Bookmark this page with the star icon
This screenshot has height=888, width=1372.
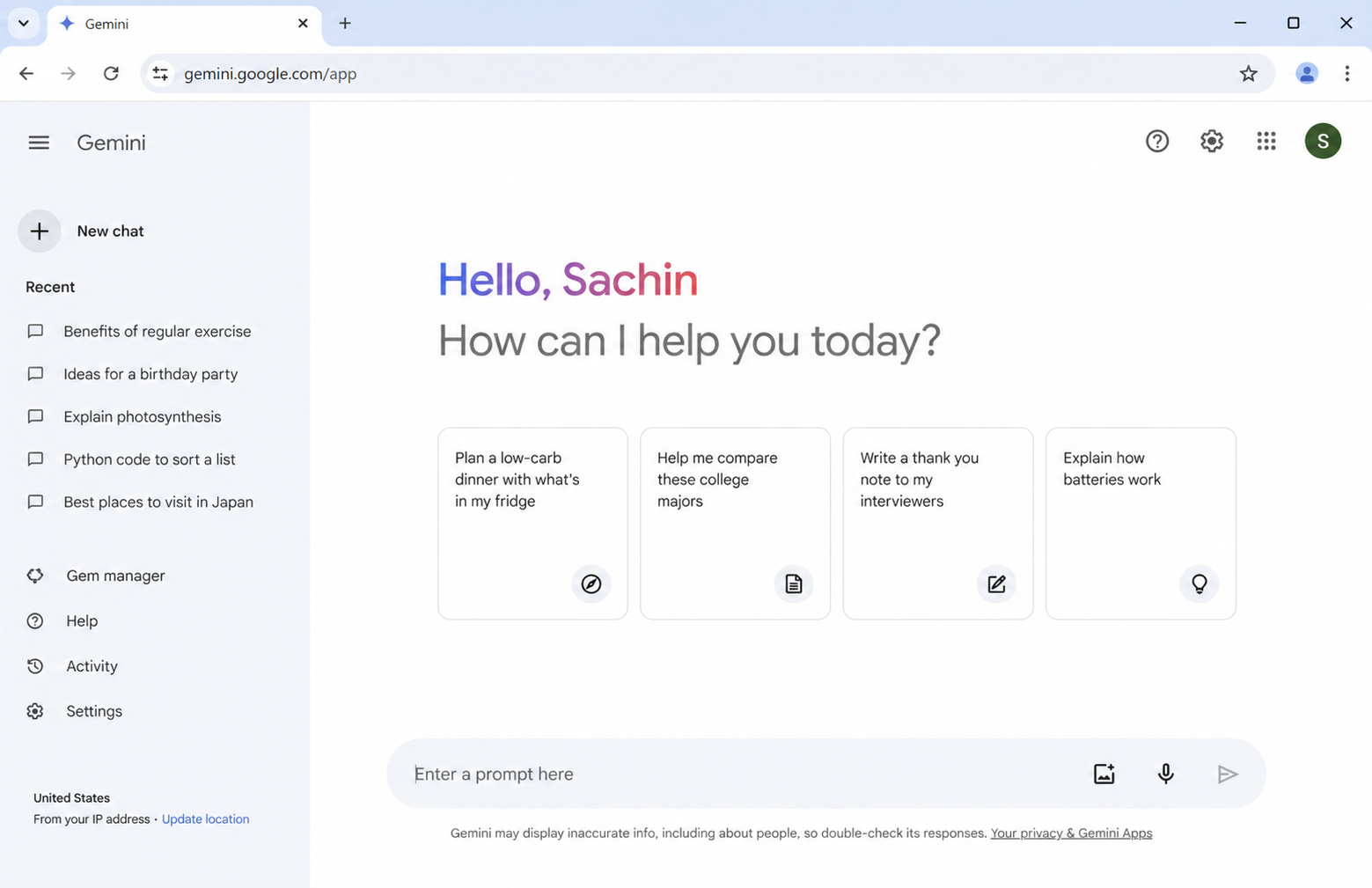pos(1248,74)
